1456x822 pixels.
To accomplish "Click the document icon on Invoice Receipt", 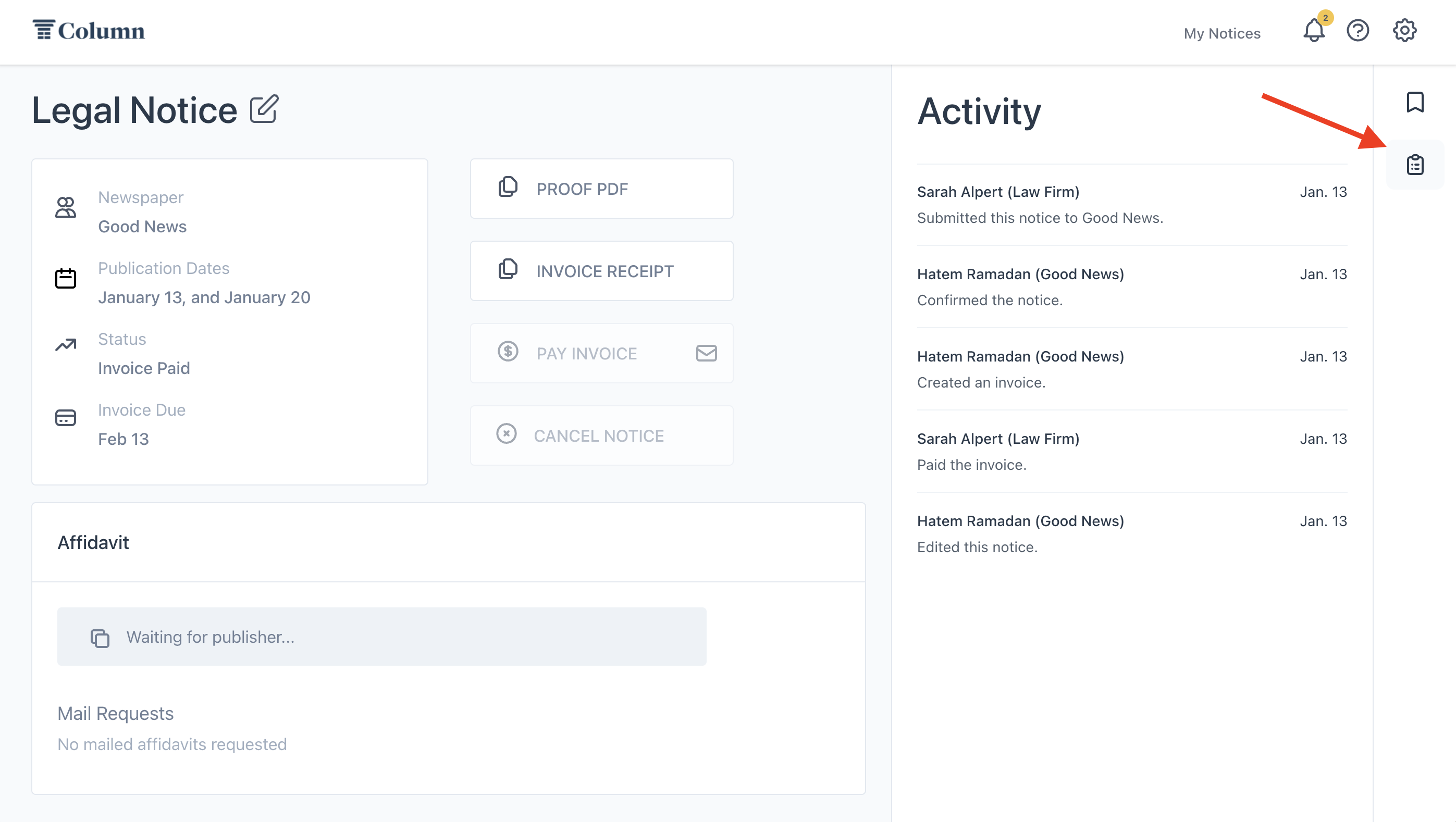I will tap(508, 269).
